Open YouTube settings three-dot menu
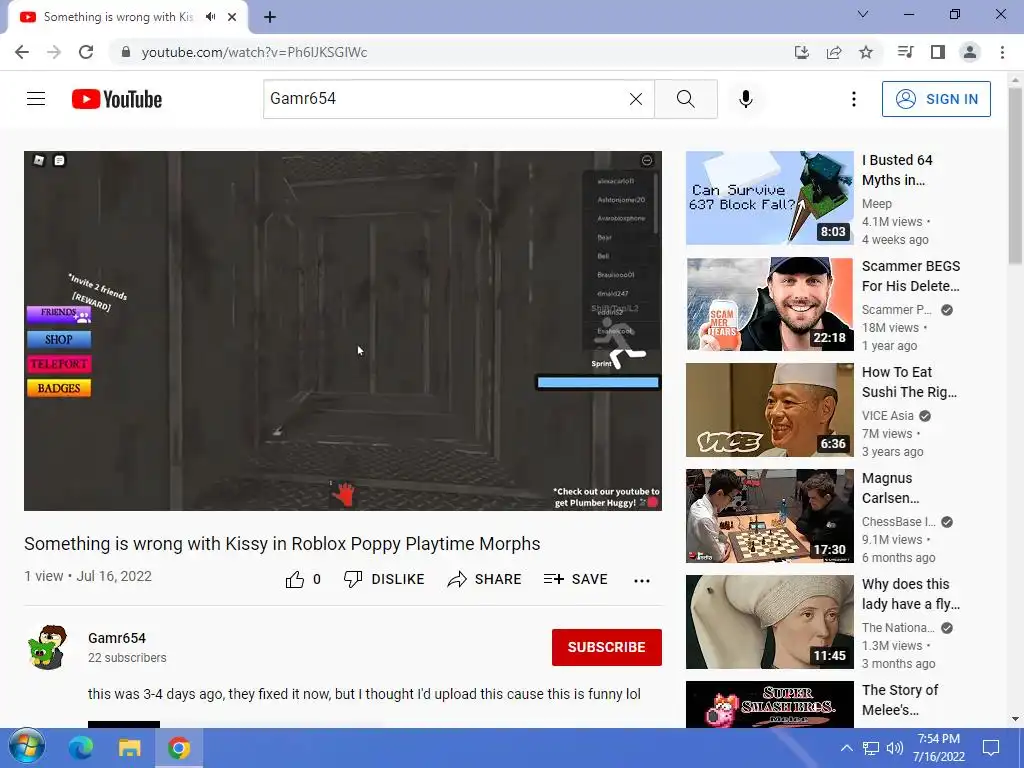 (854, 99)
